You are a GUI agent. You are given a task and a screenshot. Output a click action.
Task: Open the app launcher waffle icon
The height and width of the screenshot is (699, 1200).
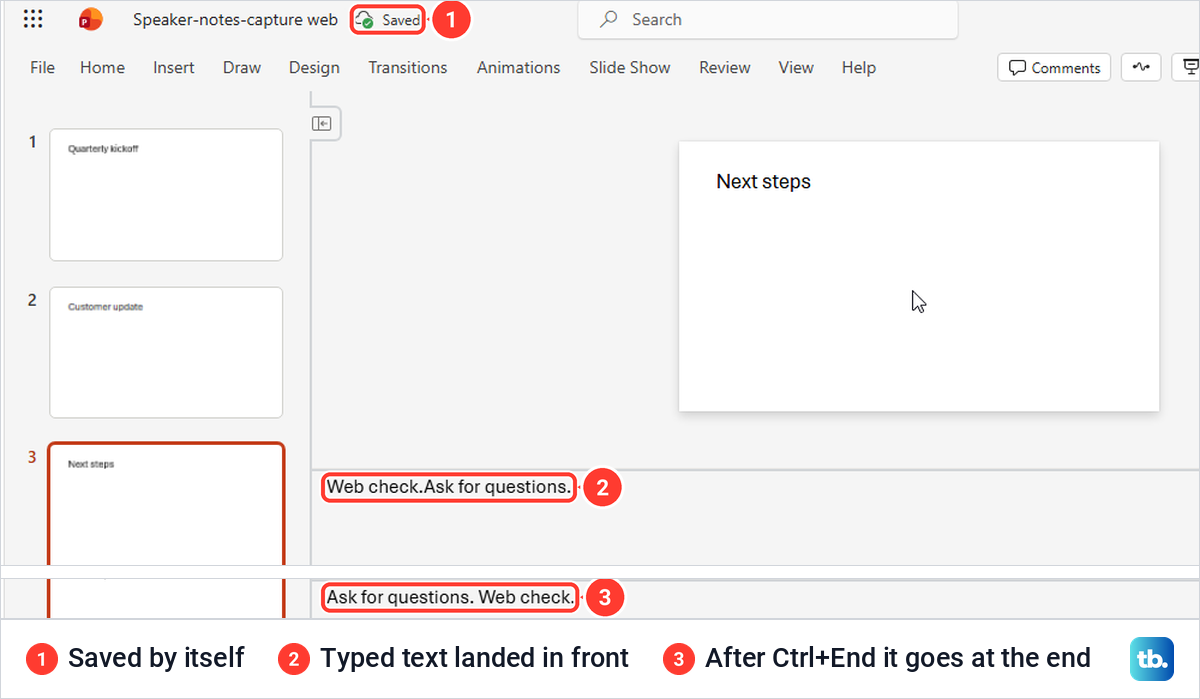[32, 19]
